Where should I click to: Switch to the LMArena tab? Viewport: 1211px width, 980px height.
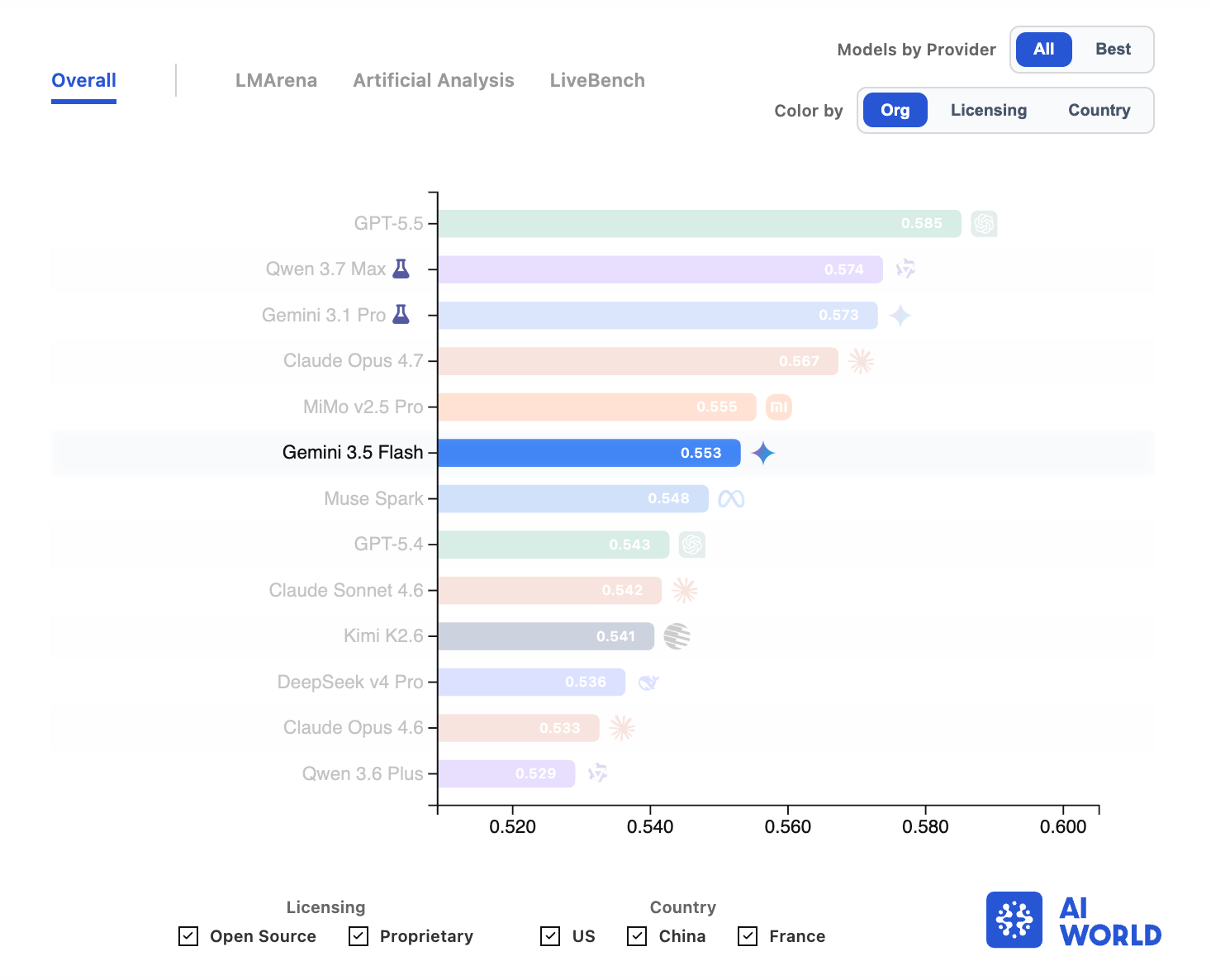(x=276, y=81)
